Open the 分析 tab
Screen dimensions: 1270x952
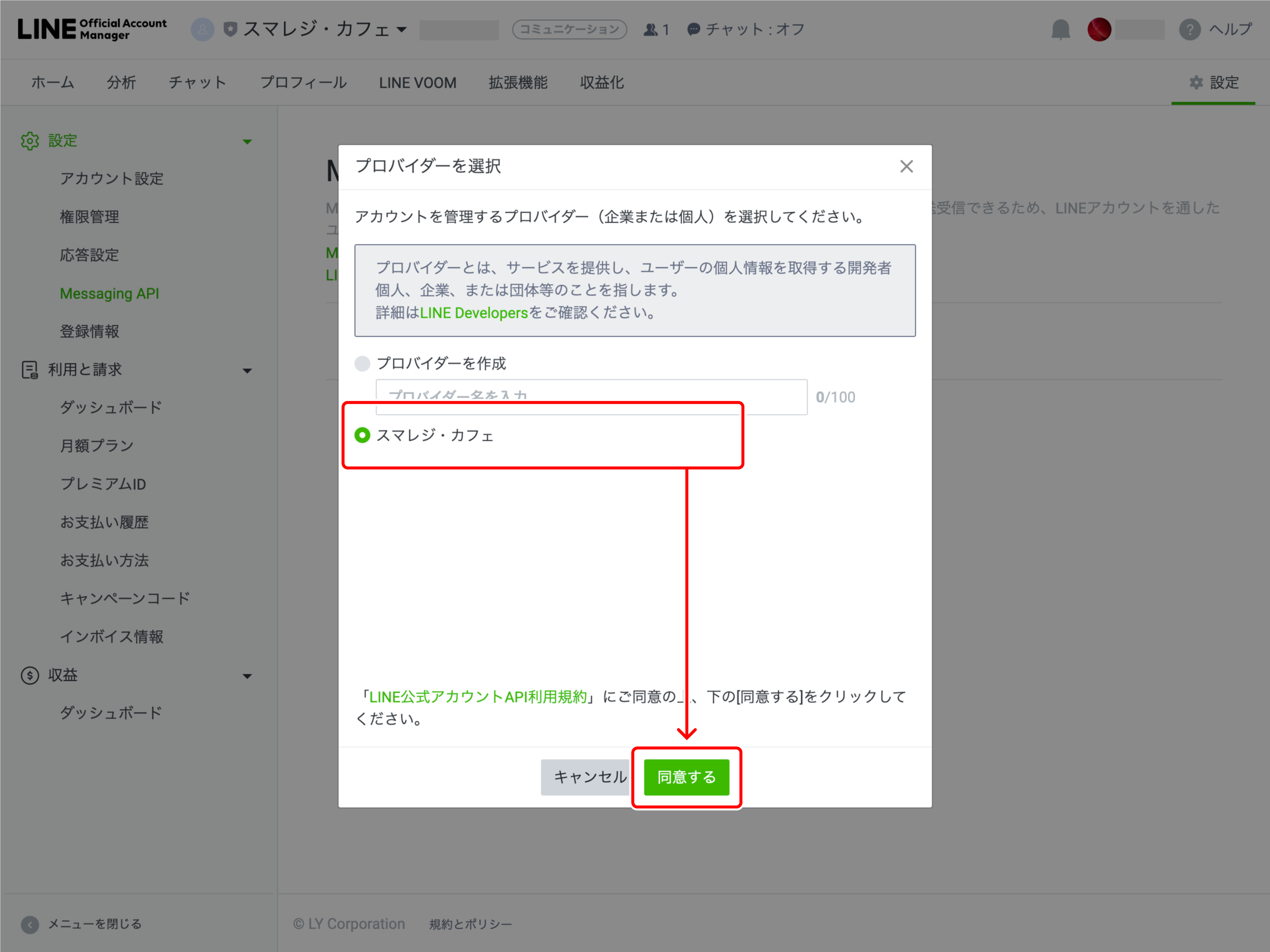pyautogui.click(x=121, y=83)
